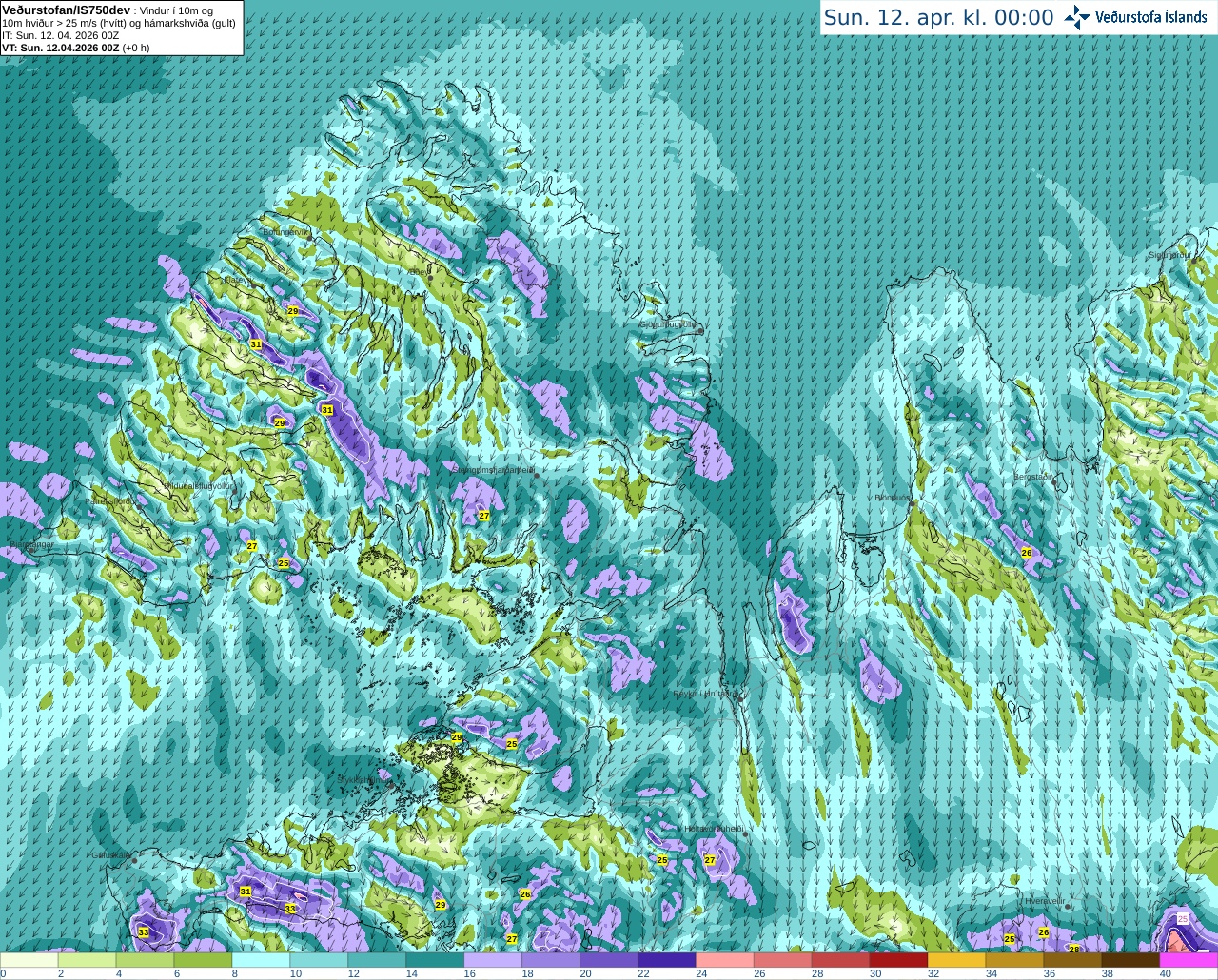
Task: Select the Gjögurflugvöllur station marker
Action: [700, 331]
